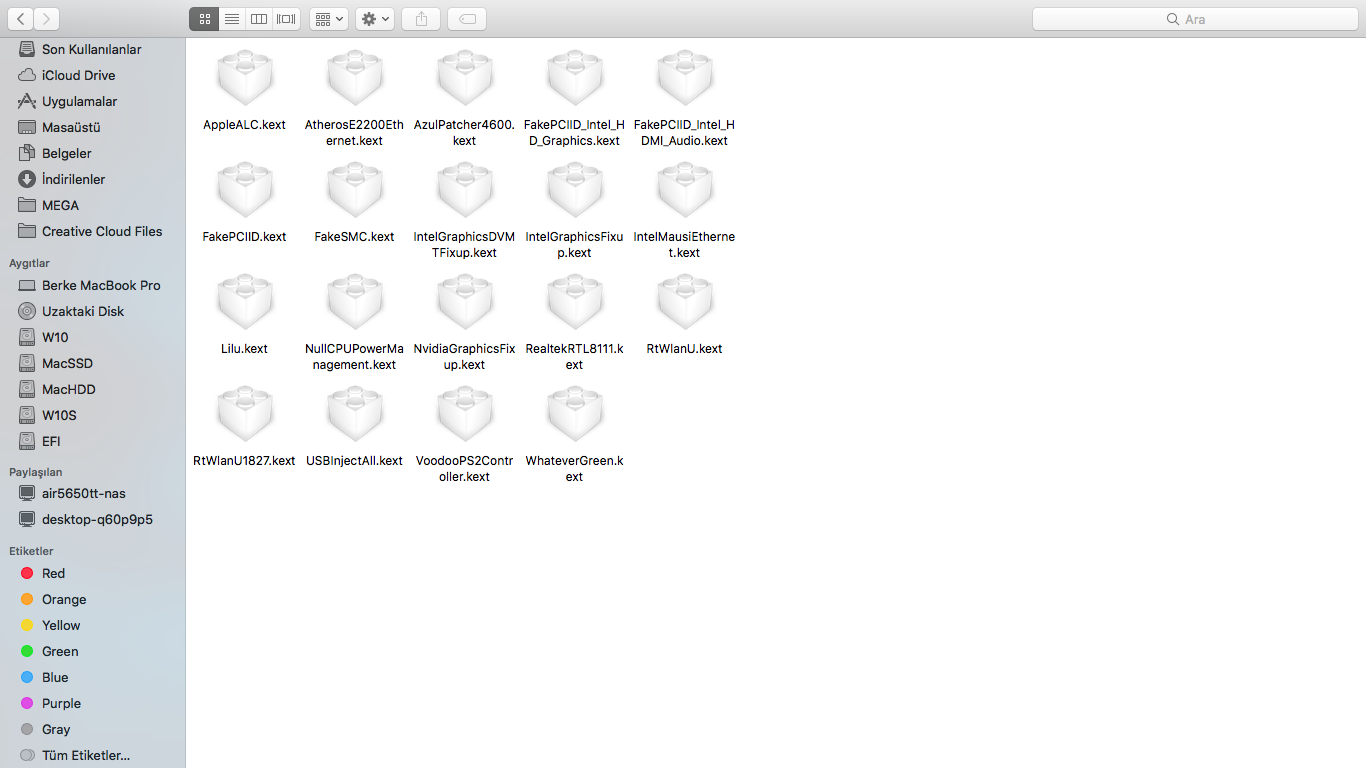This screenshot has height=768, width=1366.
Task: Open iCloud Drive in sidebar
Action: point(78,75)
